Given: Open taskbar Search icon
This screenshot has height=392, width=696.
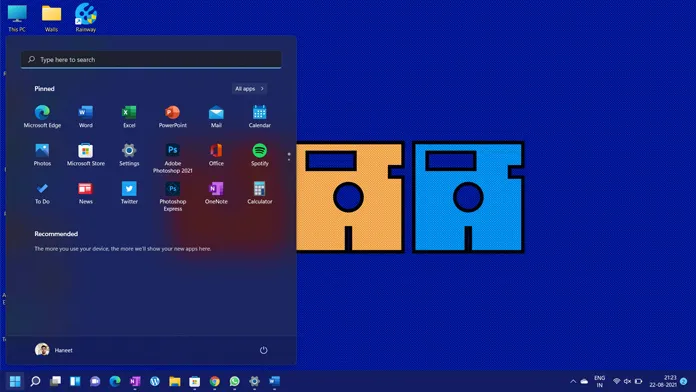Looking at the screenshot, I should pyautogui.click(x=35, y=381).
